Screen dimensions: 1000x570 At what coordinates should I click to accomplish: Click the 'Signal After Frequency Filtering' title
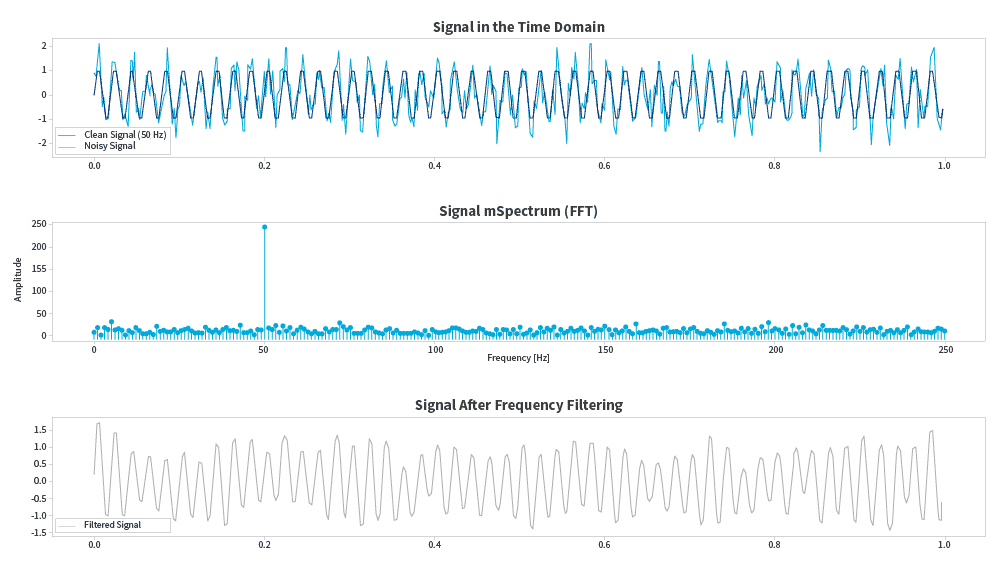[x=518, y=405]
